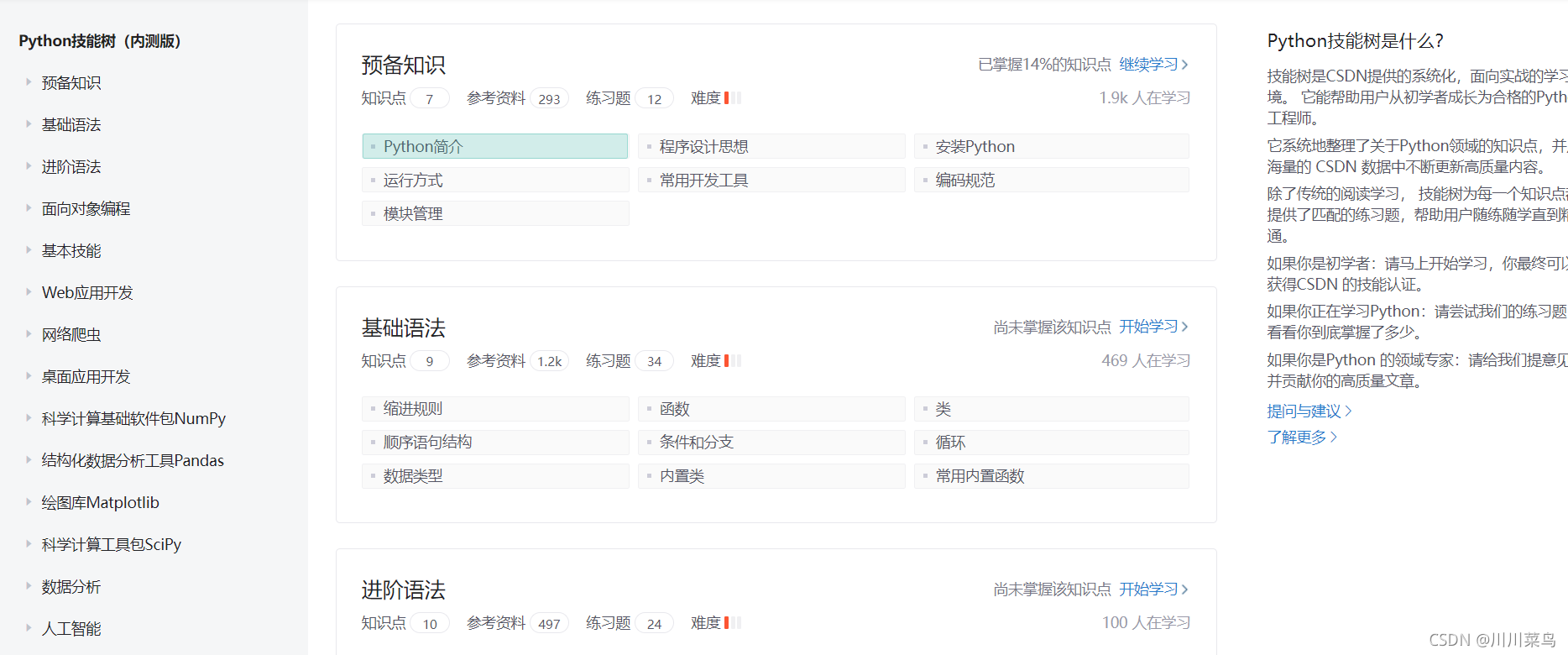The image size is (1568, 655).
Task: Select 数据分析 in the sidebar
Action: pyautogui.click(x=71, y=587)
